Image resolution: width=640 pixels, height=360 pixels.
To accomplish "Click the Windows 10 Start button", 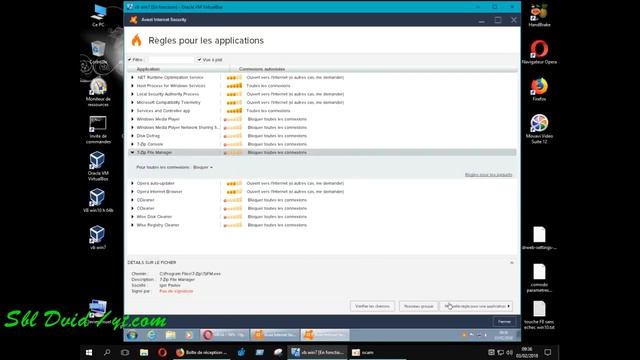I will tap(89, 352).
